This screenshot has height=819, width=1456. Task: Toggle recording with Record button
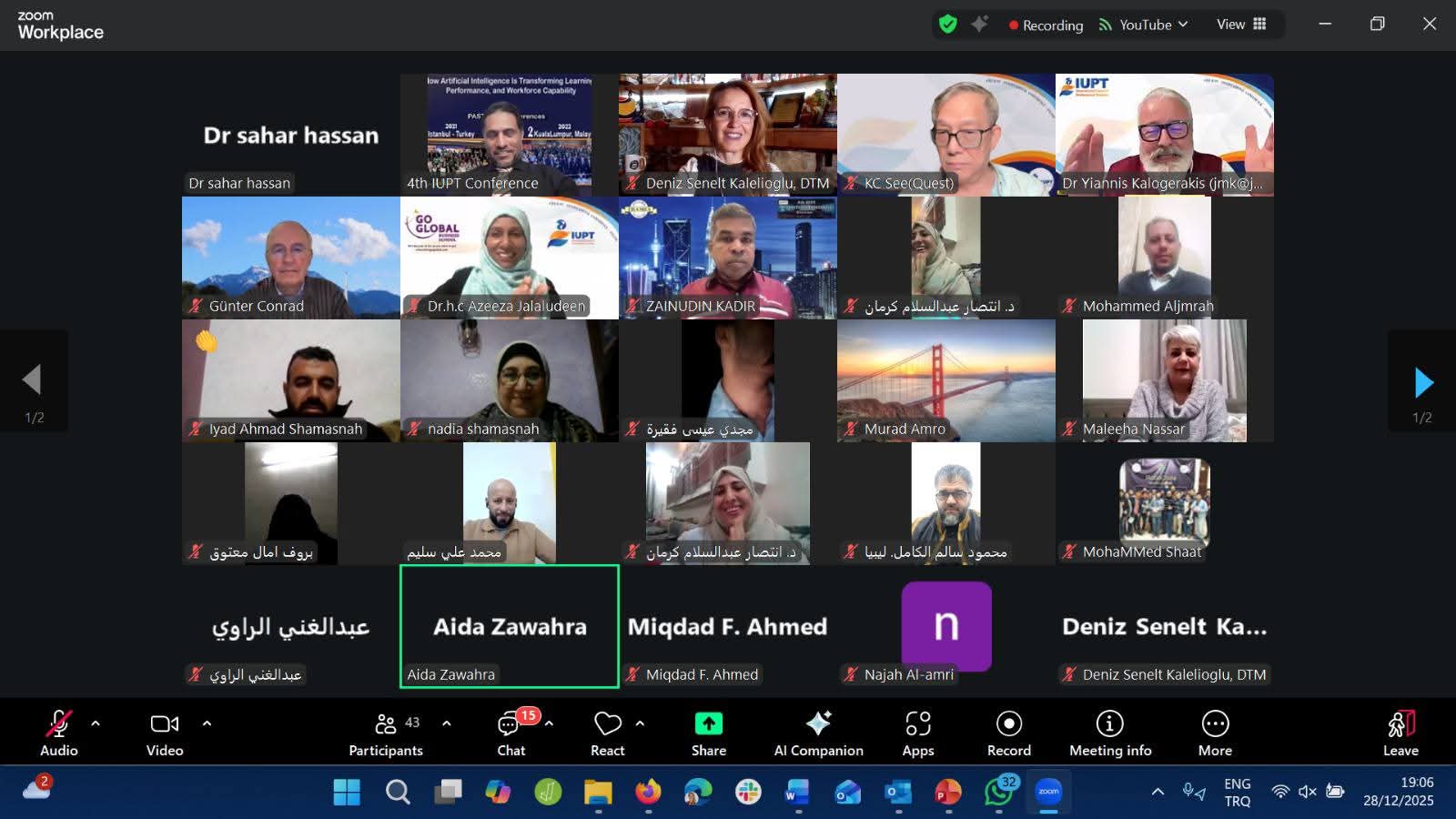1008,734
